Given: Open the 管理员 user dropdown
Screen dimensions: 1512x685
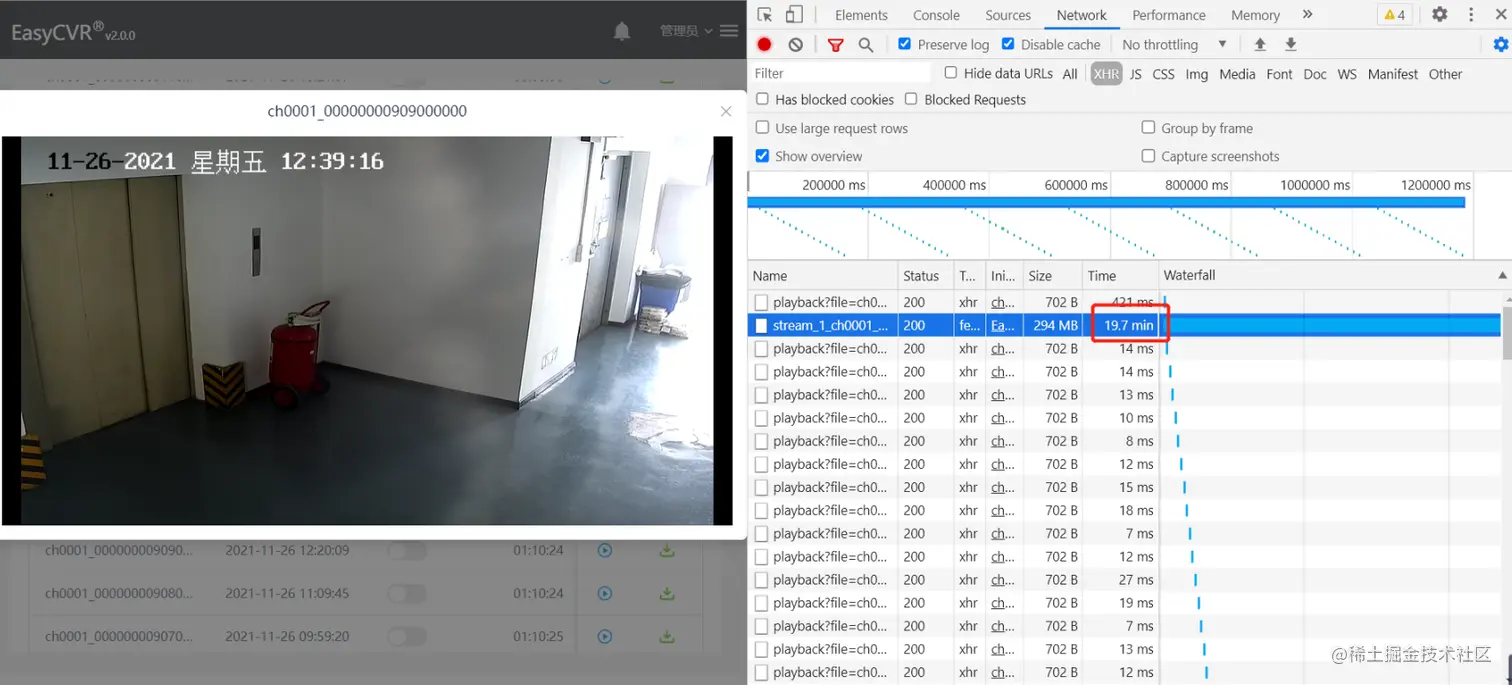Looking at the screenshot, I should [686, 31].
